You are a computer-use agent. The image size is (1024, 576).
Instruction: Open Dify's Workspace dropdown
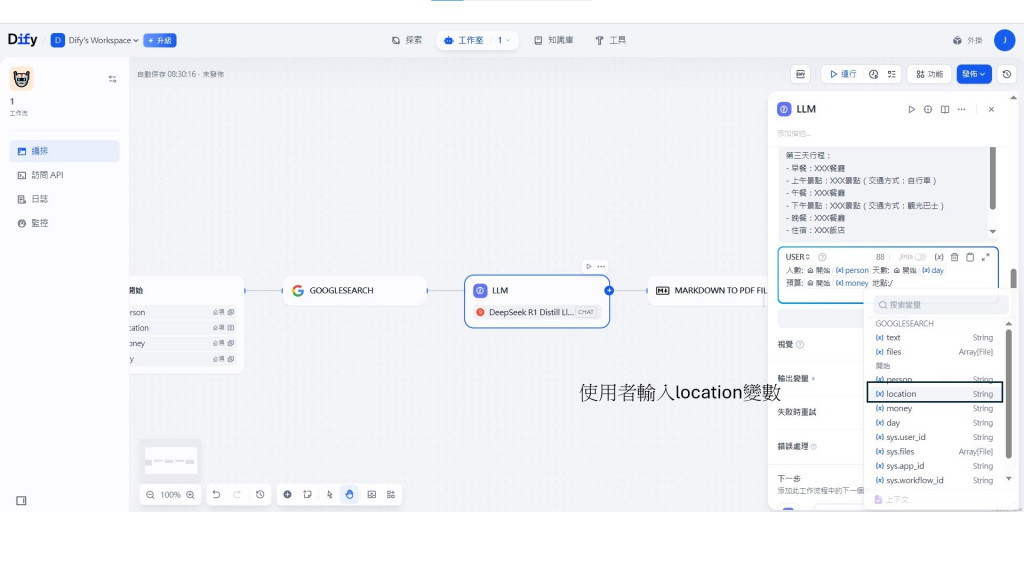pyautogui.click(x=95, y=40)
